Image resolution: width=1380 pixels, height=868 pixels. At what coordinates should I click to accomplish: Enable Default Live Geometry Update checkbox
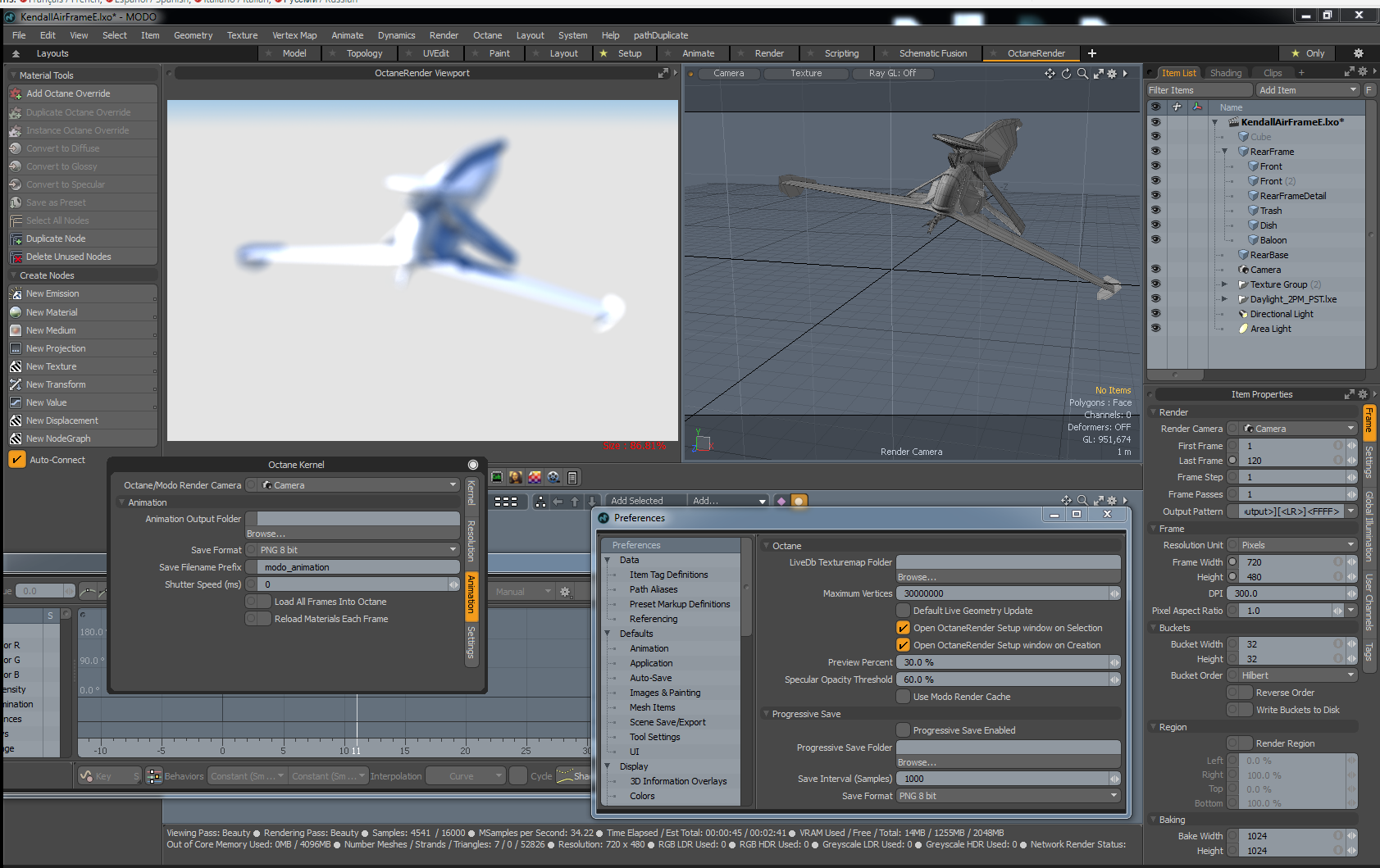903,611
